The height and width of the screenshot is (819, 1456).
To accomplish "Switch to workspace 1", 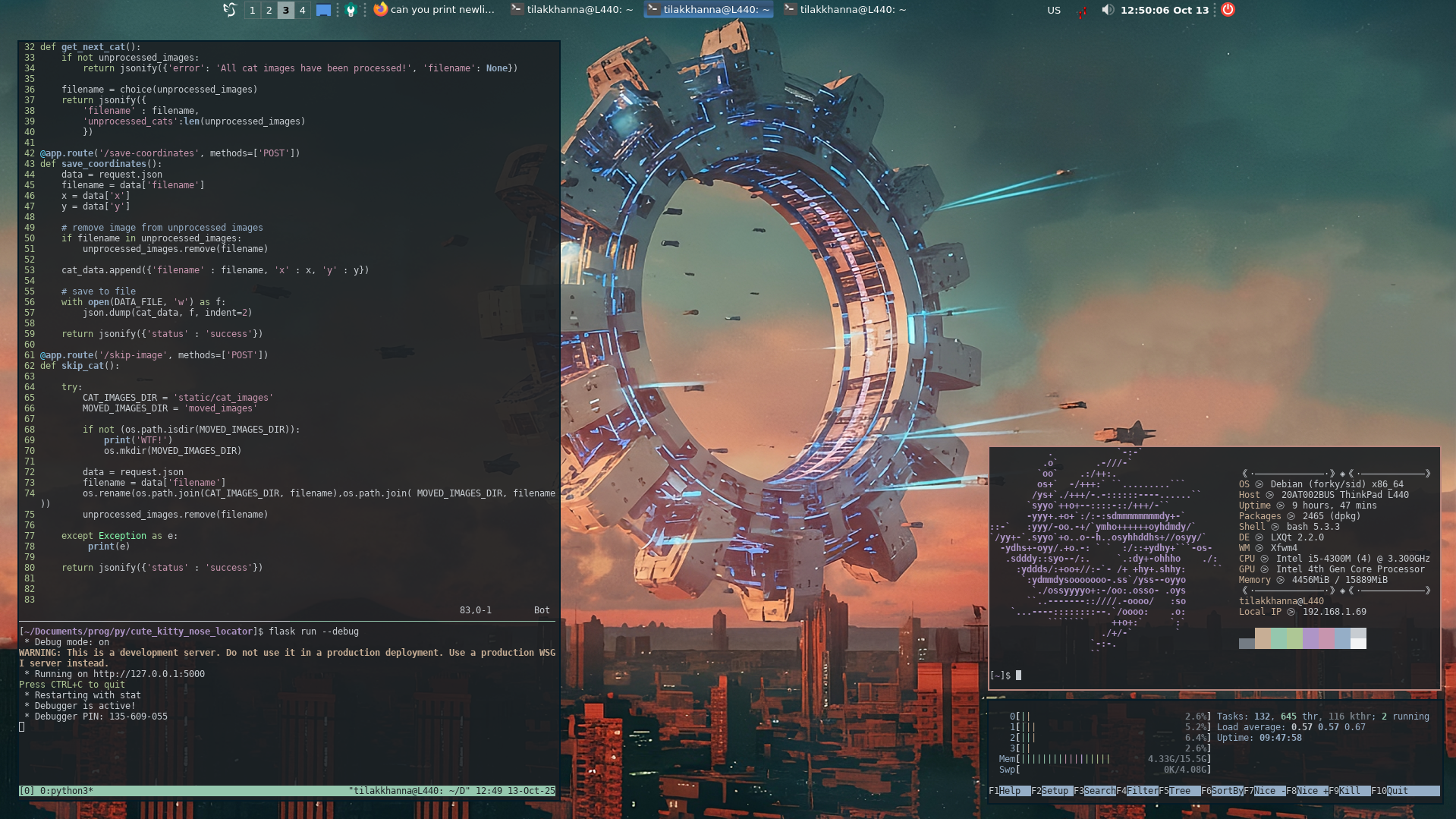I will pyautogui.click(x=252, y=10).
